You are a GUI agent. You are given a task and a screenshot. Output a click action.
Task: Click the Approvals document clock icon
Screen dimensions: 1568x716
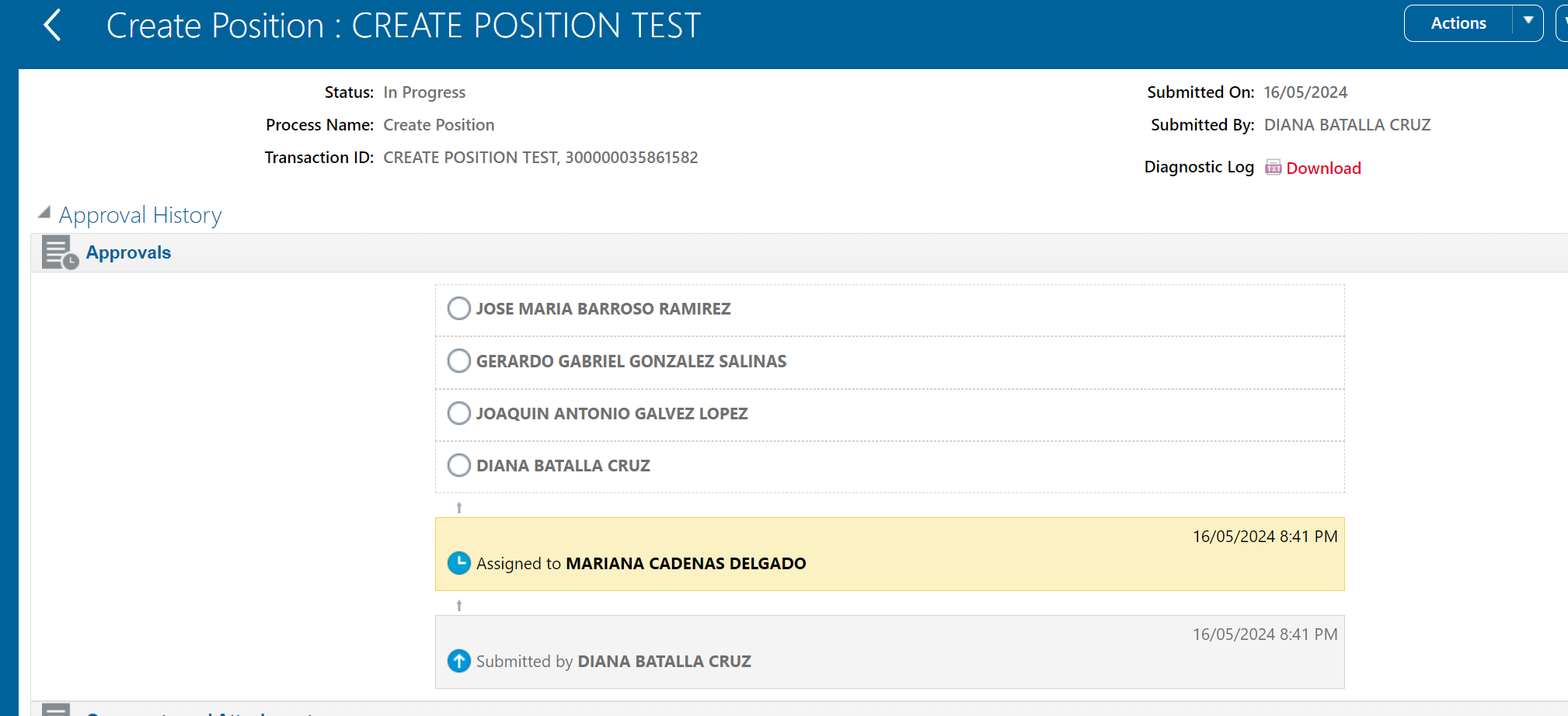(60, 252)
